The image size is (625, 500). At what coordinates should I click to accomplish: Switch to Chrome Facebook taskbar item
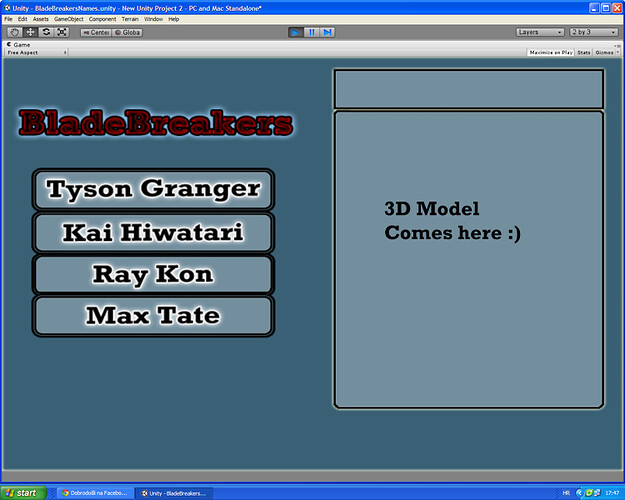pyautogui.click(x=95, y=493)
